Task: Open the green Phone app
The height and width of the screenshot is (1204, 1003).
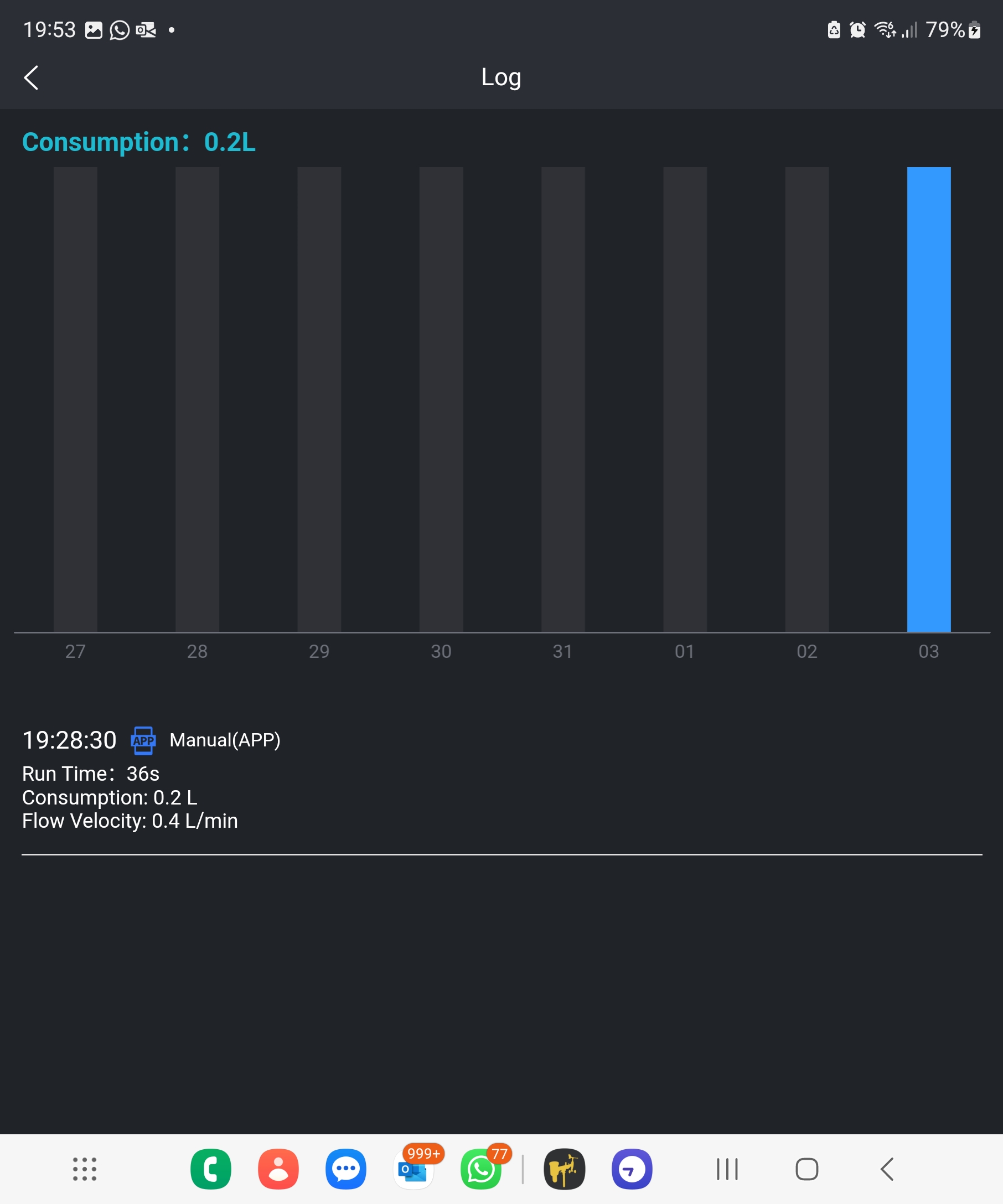Action: point(210,1169)
